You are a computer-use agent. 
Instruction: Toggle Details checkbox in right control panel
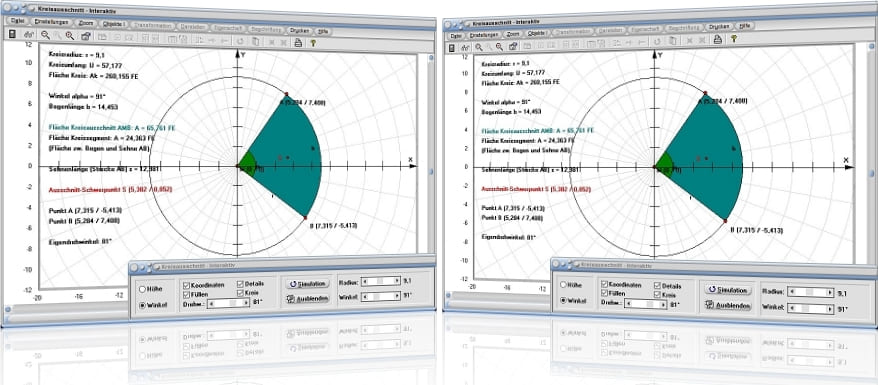tap(657, 285)
